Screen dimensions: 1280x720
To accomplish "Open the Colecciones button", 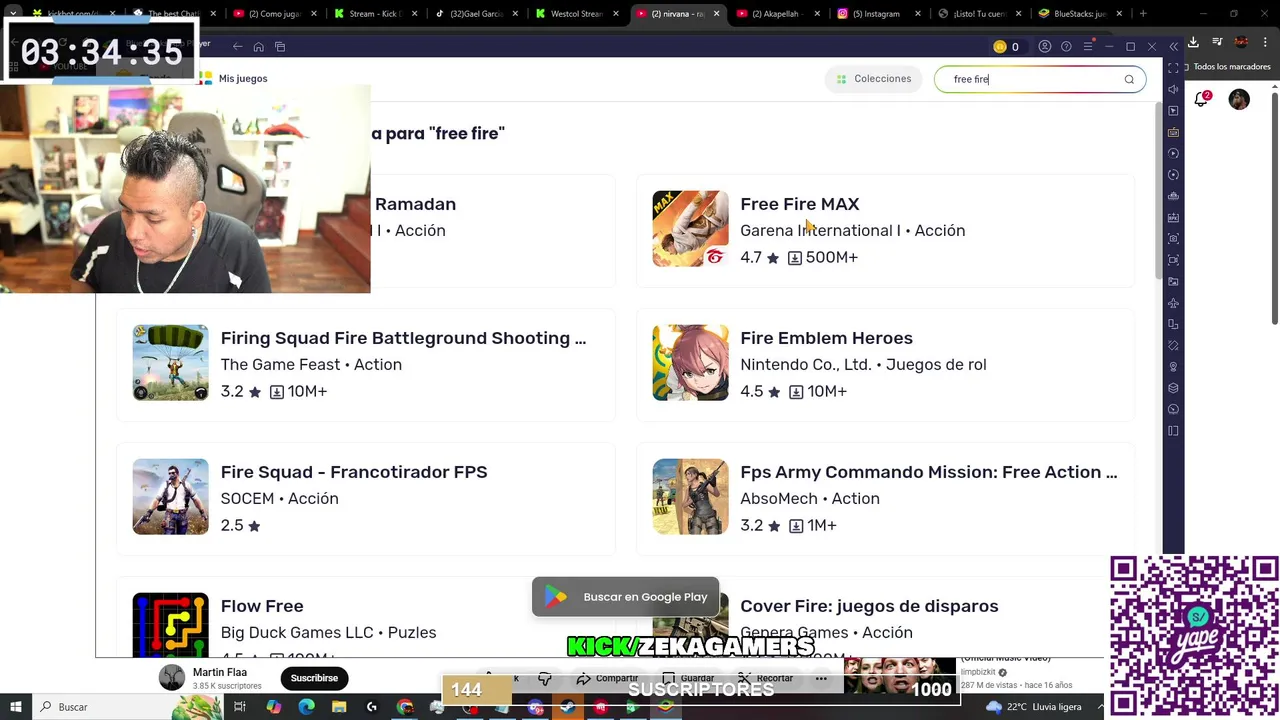I will 874,79.
